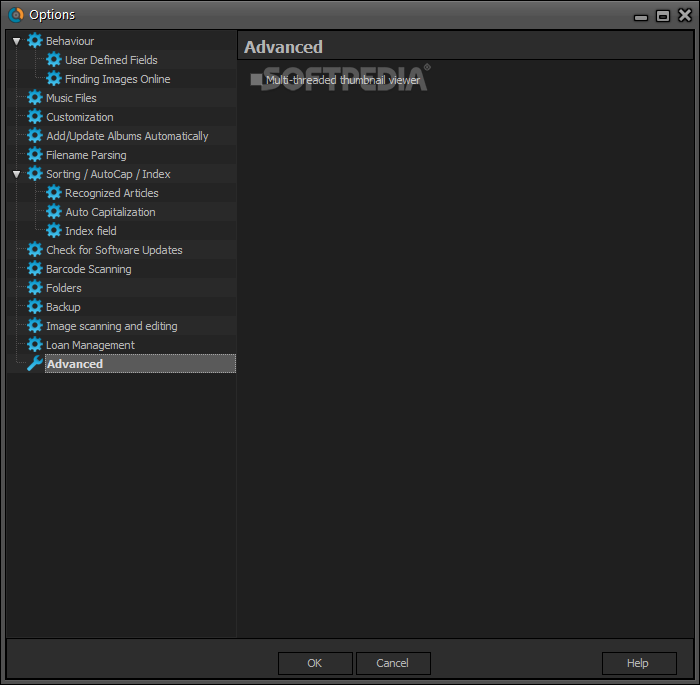The height and width of the screenshot is (685, 700).
Task: Select the Backup entry
Action: (63, 307)
